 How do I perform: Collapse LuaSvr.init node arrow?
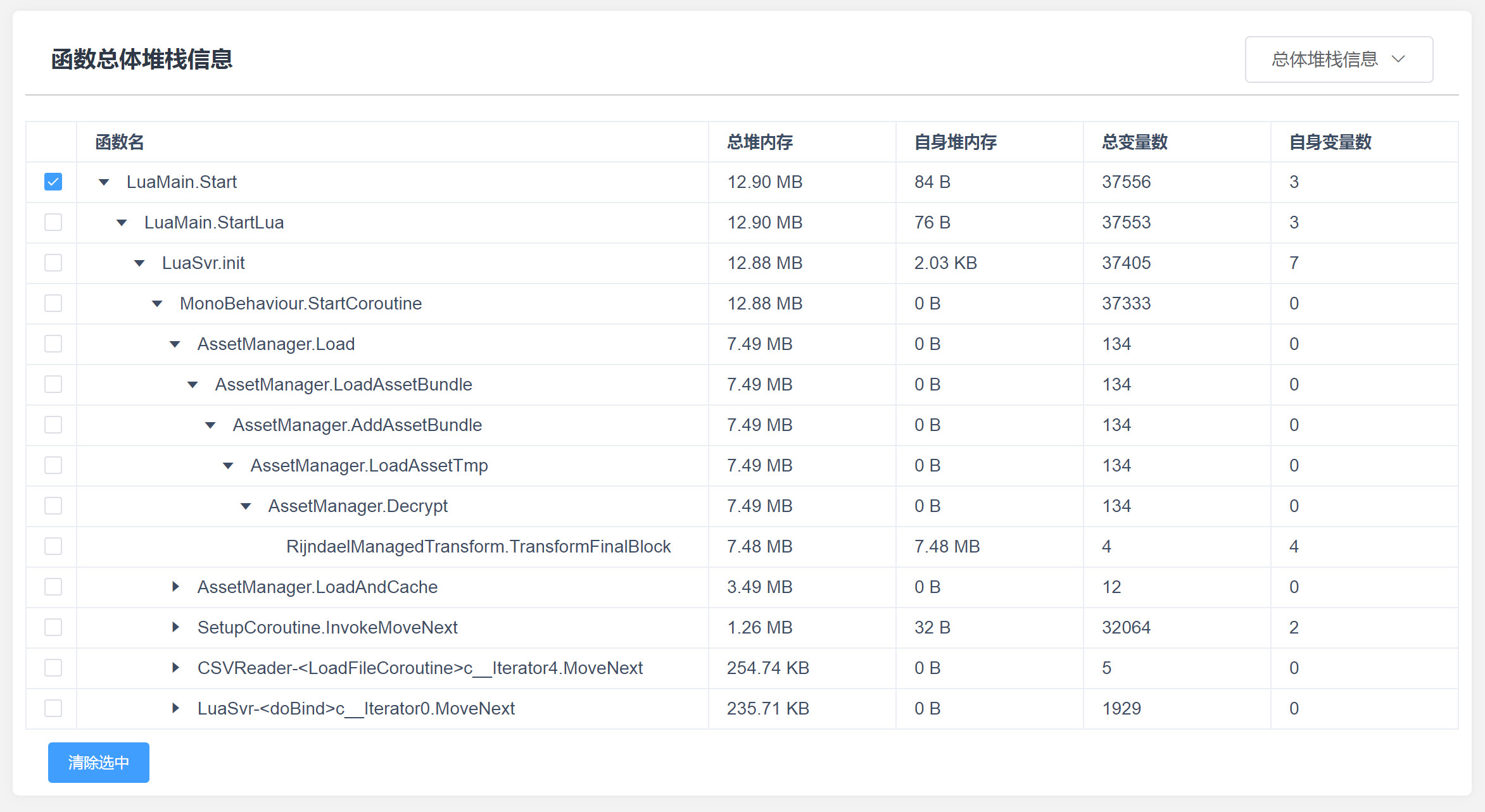(x=139, y=263)
